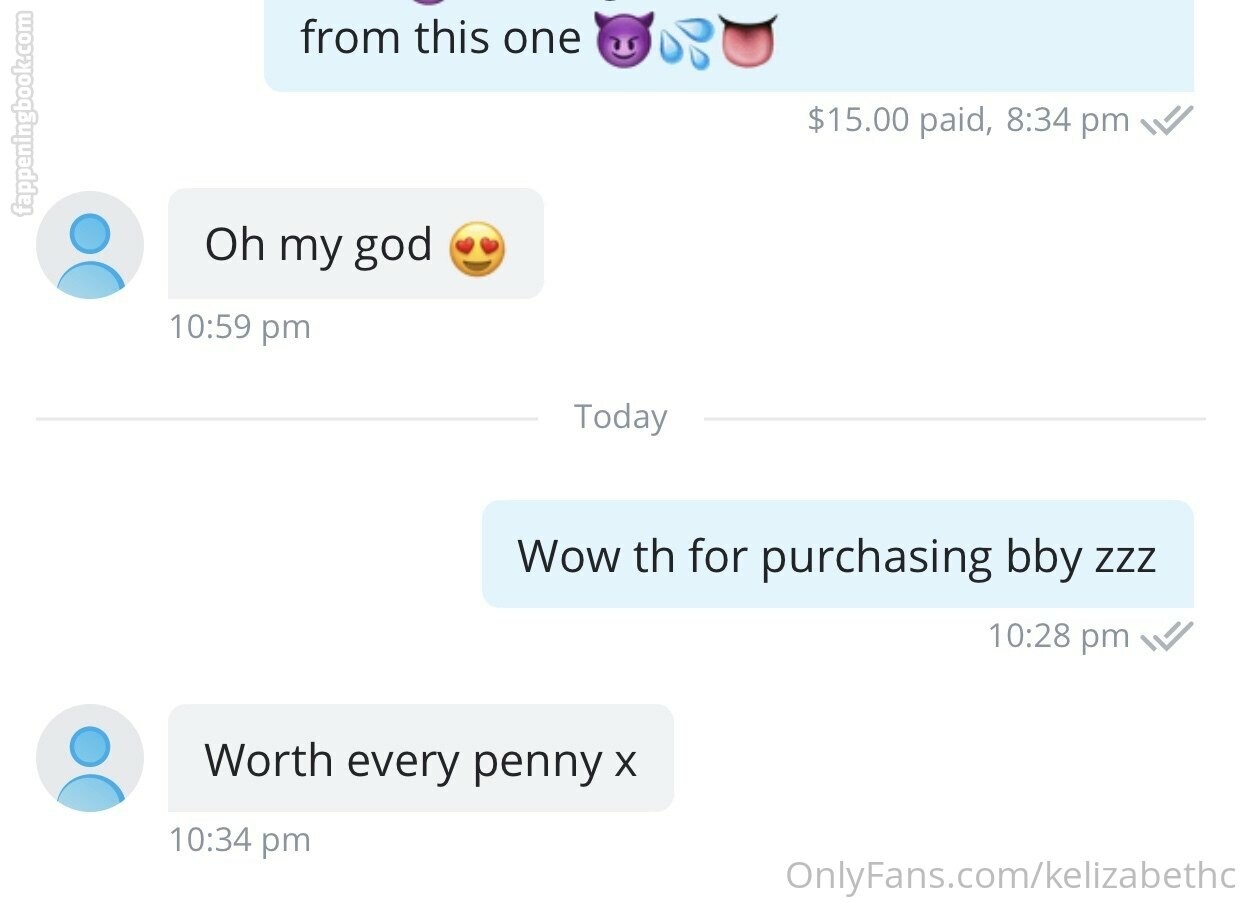Viewport: 1242px width, 903px height.
Task: Click the 10:34 pm timestamp
Action: (240, 840)
